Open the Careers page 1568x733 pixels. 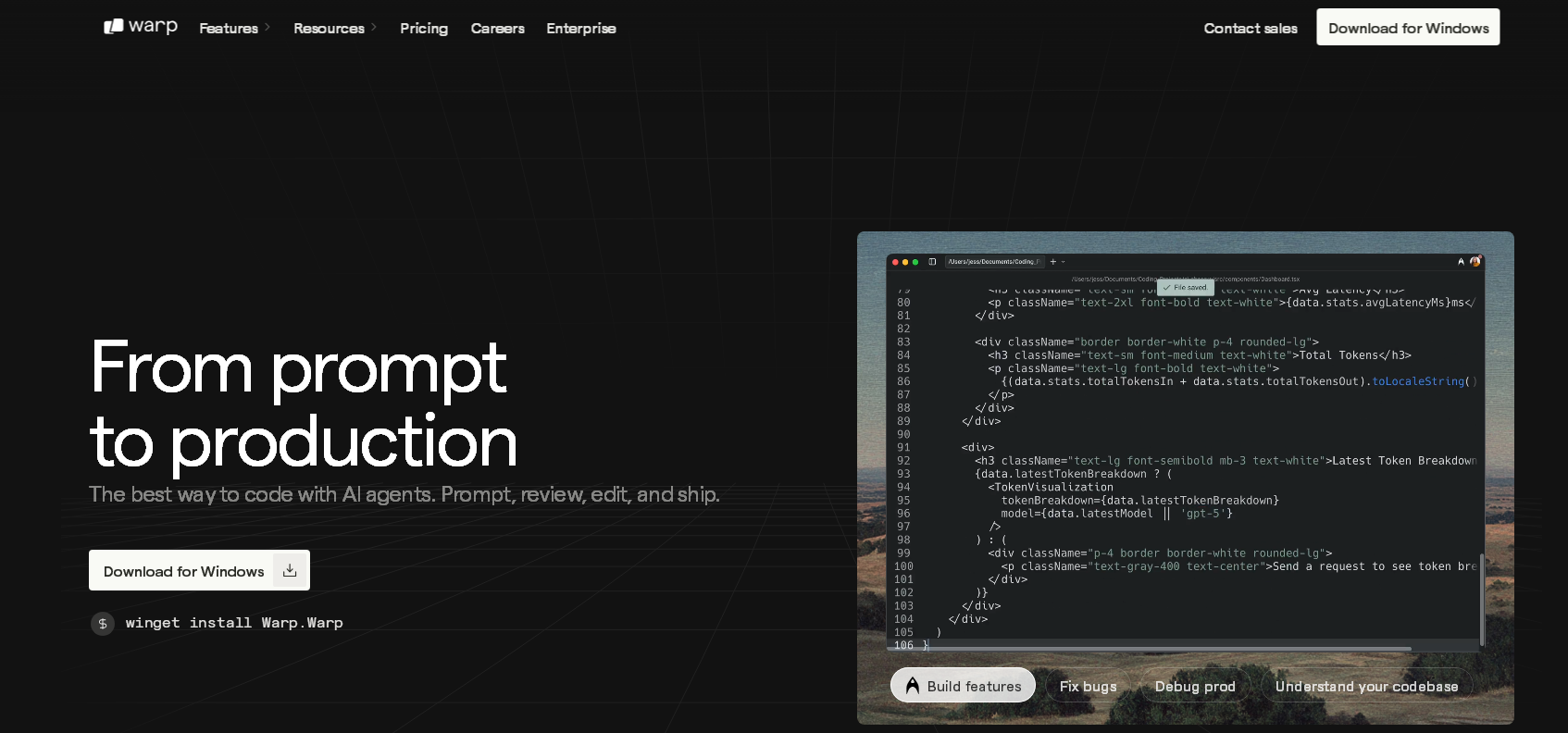pos(498,28)
